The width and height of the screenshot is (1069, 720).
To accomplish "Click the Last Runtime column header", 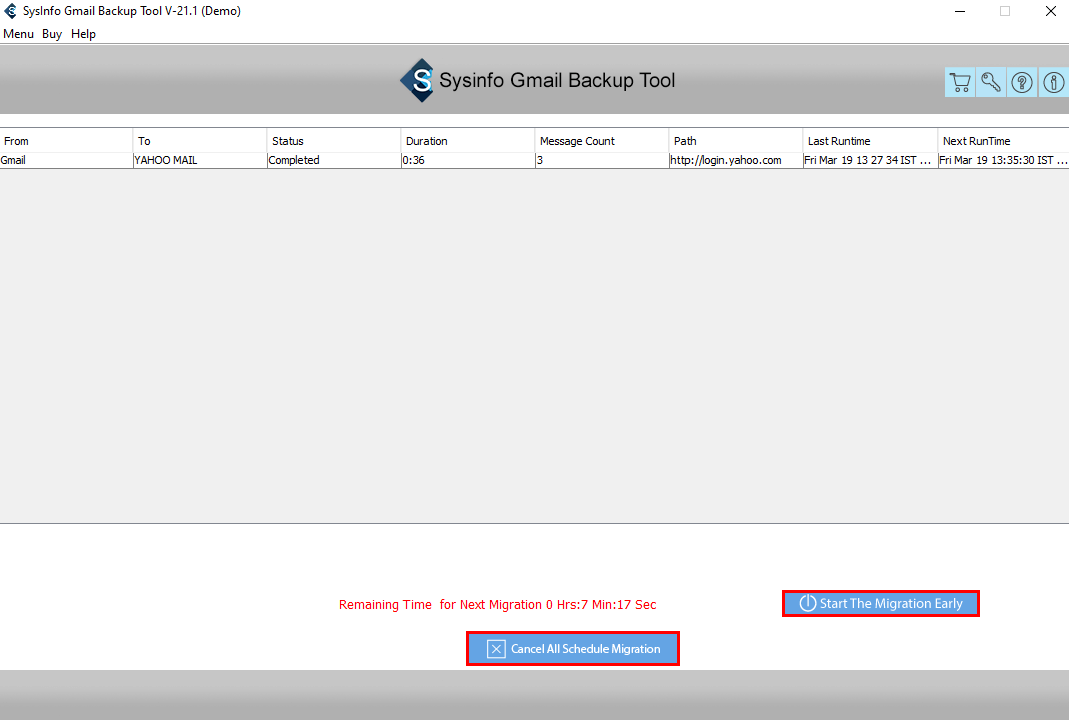I will click(x=871, y=141).
